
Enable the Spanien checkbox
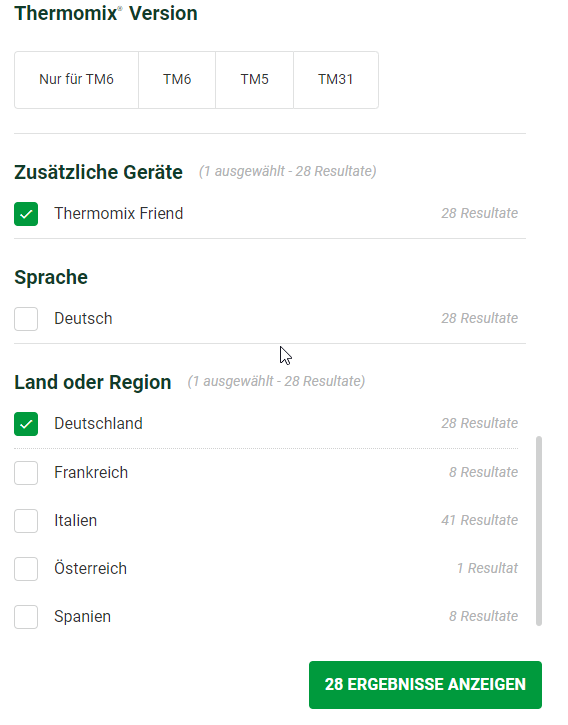click(26, 617)
